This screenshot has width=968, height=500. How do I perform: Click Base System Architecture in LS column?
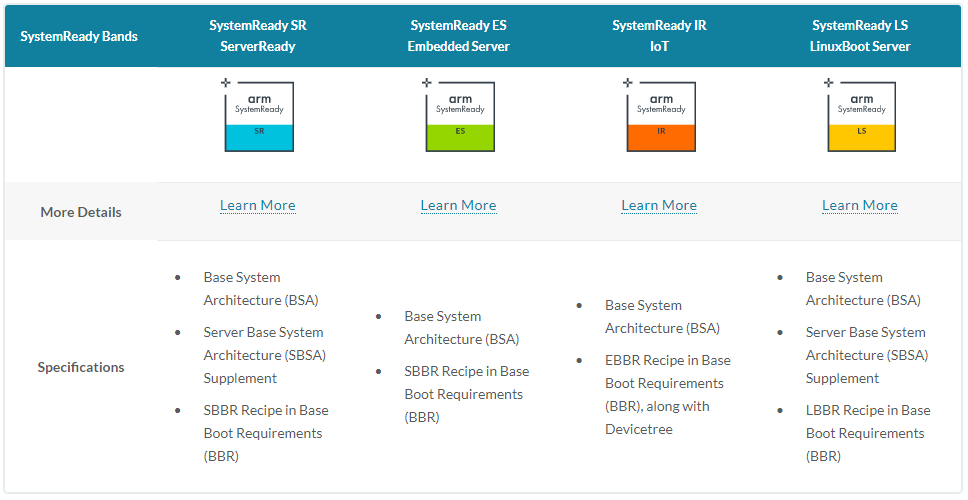[863, 289]
